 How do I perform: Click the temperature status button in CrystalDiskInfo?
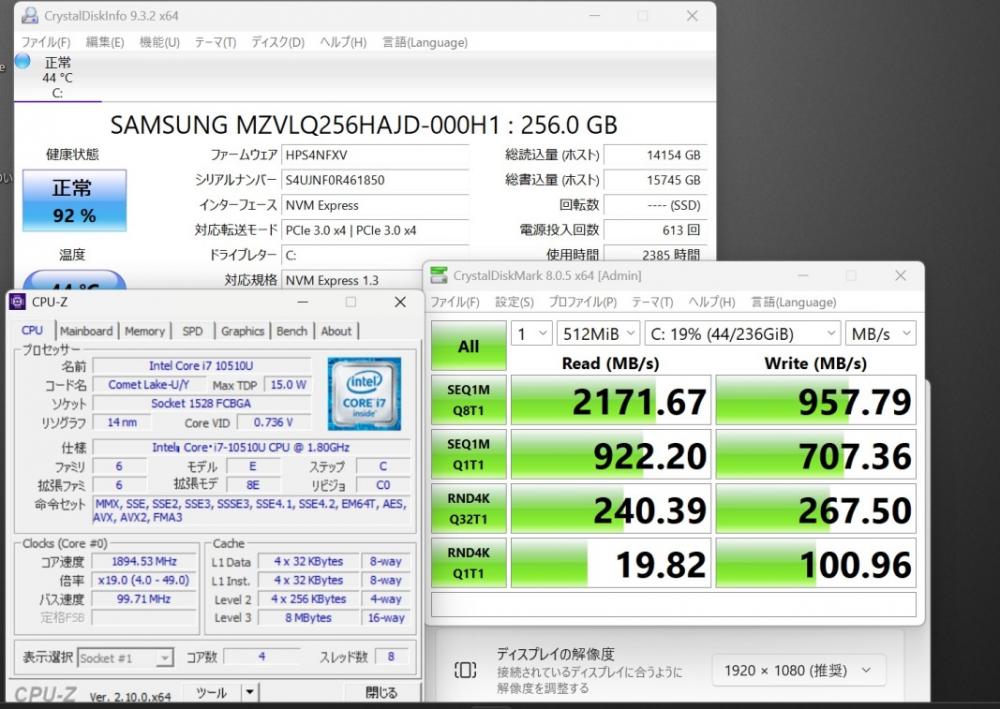pyautogui.click(x=75, y=281)
